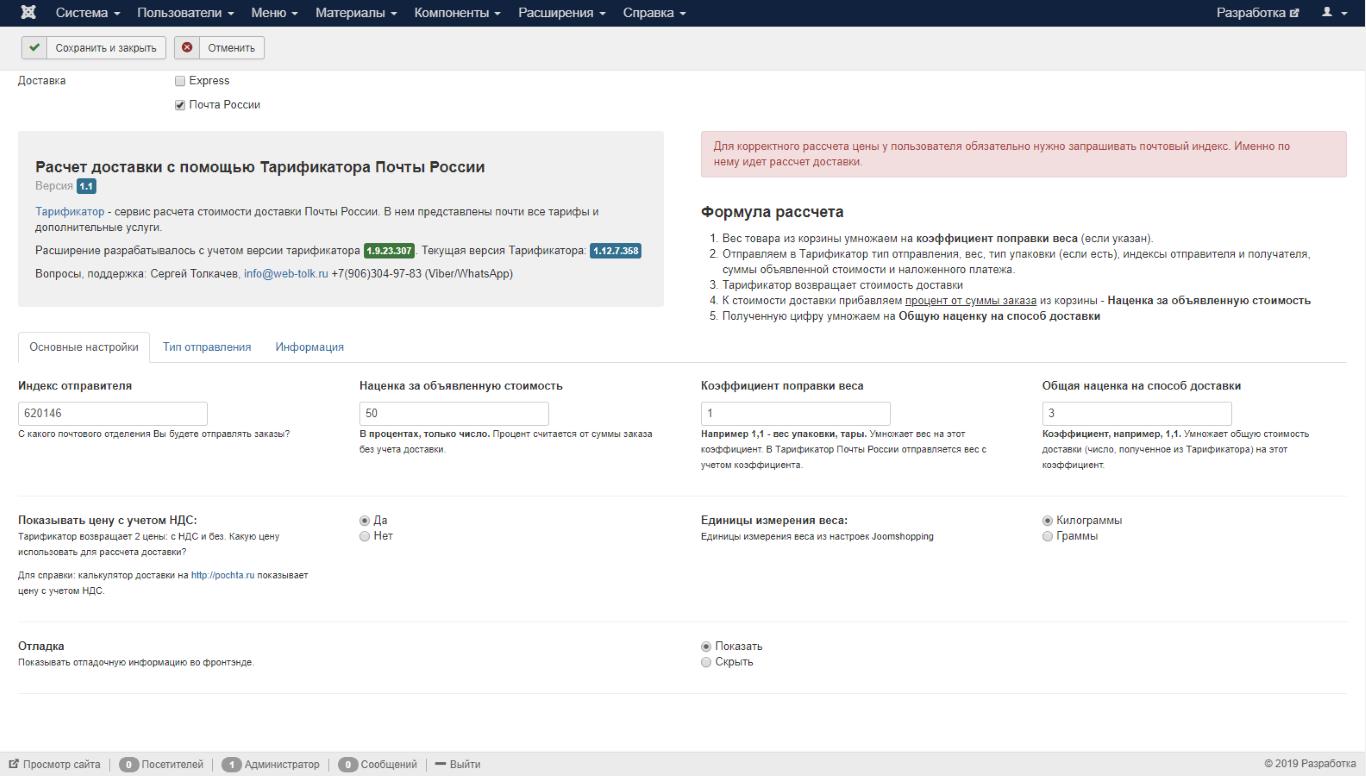This screenshot has height=776, width=1366.
Task: Expand the Расширения dropdown menu
Action: pyautogui.click(x=562, y=13)
